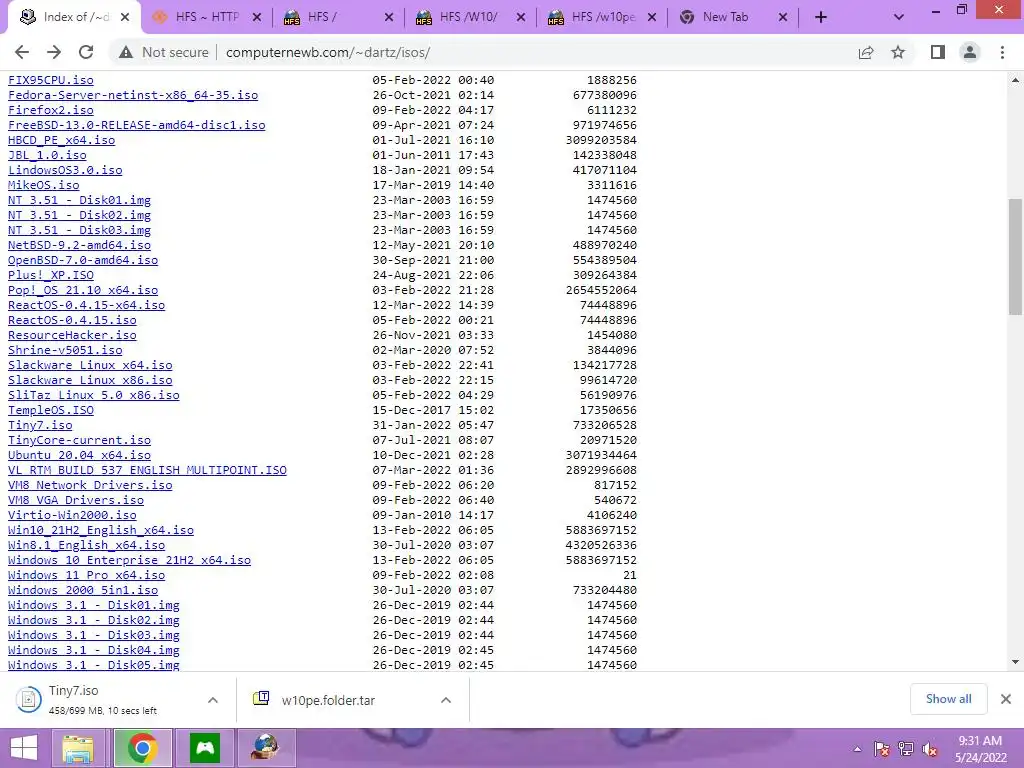
Task: Switch to New Tab tab
Action: (733, 18)
